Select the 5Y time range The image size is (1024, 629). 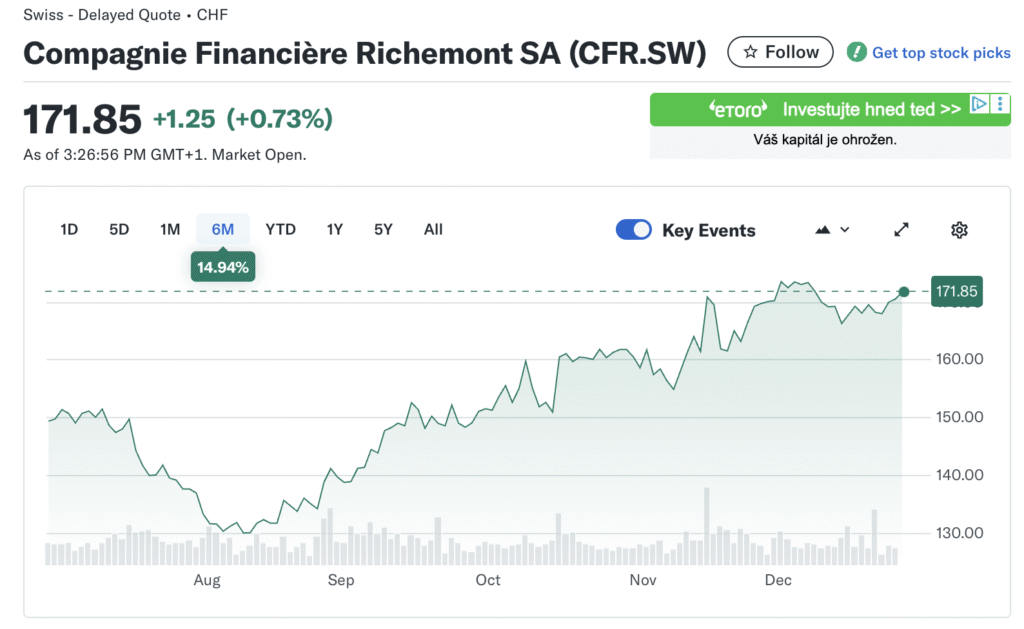pyautogui.click(x=383, y=229)
